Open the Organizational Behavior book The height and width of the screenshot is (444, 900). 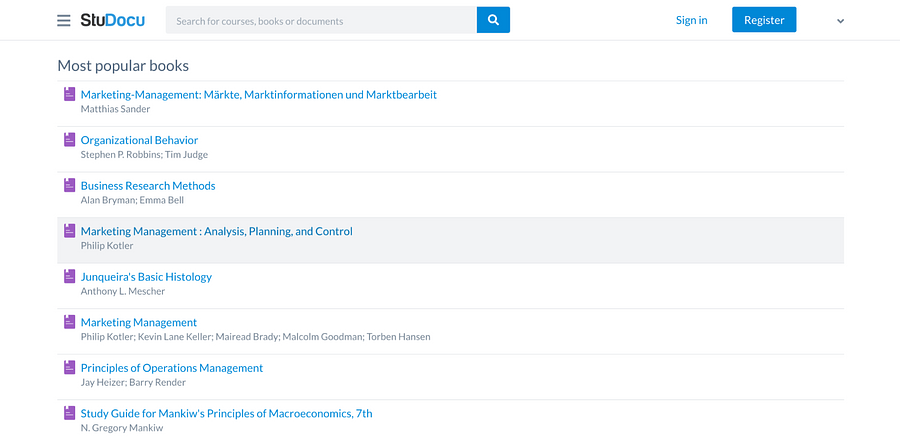pyautogui.click(x=139, y=140)
